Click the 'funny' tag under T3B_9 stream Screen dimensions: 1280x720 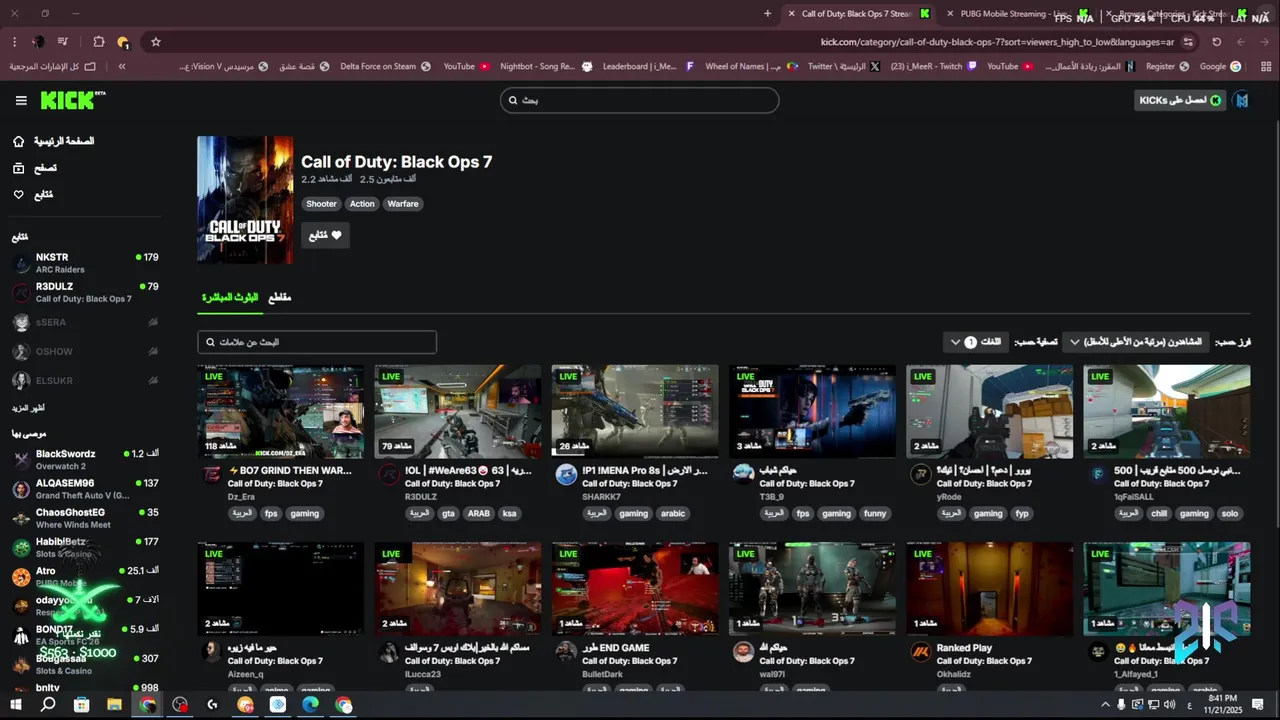point(875,514)
